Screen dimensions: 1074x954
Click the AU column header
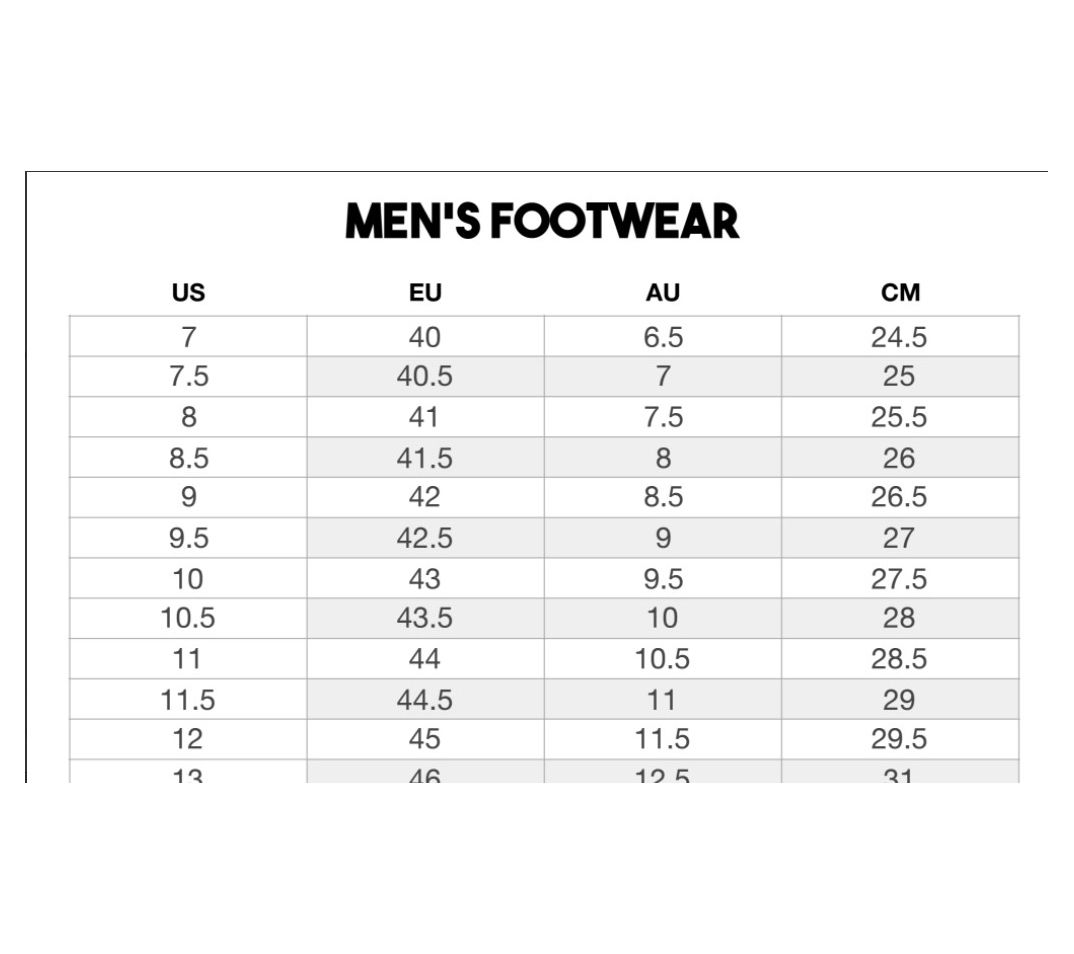pyautogui.click(x=662, y=293)
